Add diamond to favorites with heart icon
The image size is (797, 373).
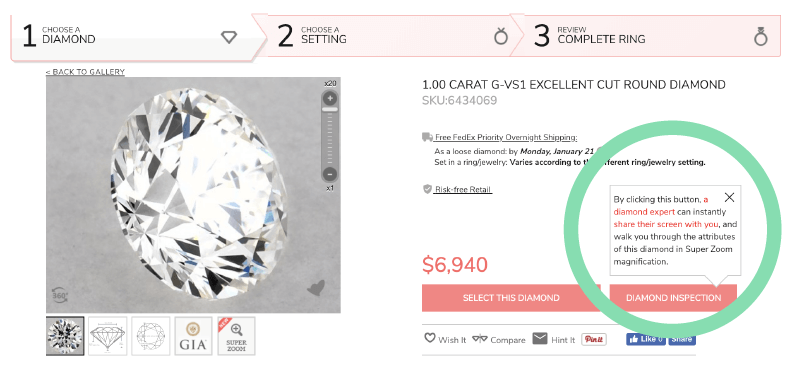[x=316, y=289]
